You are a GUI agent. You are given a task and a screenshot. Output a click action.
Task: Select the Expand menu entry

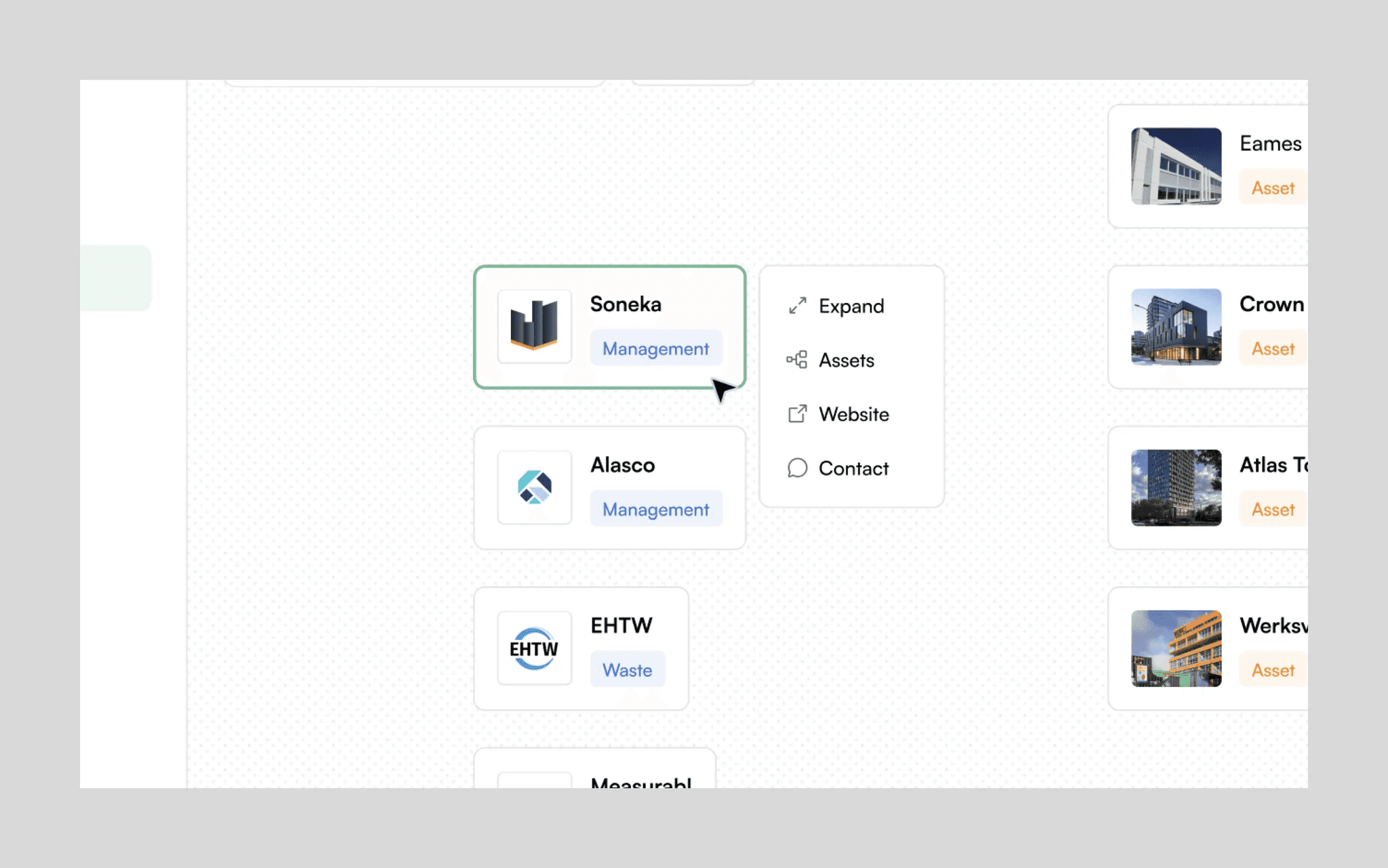851,306
